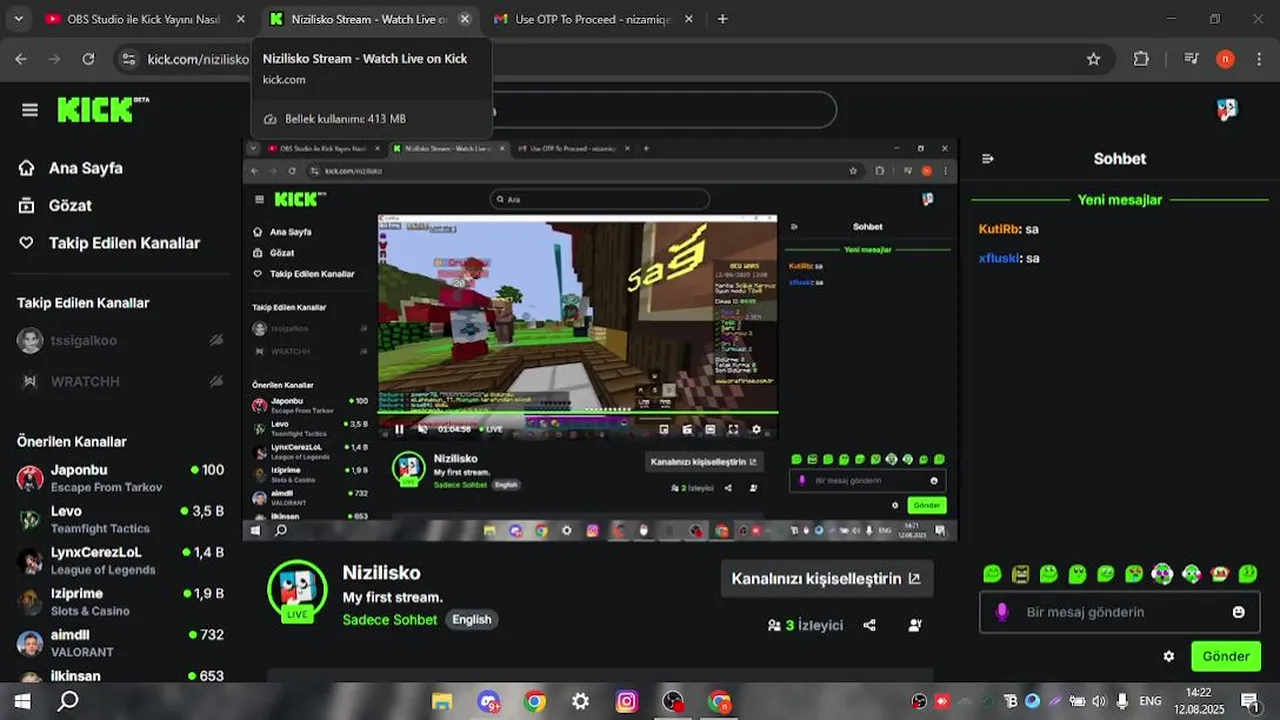
Task: Reload the current page
Action: coord(88,59)
